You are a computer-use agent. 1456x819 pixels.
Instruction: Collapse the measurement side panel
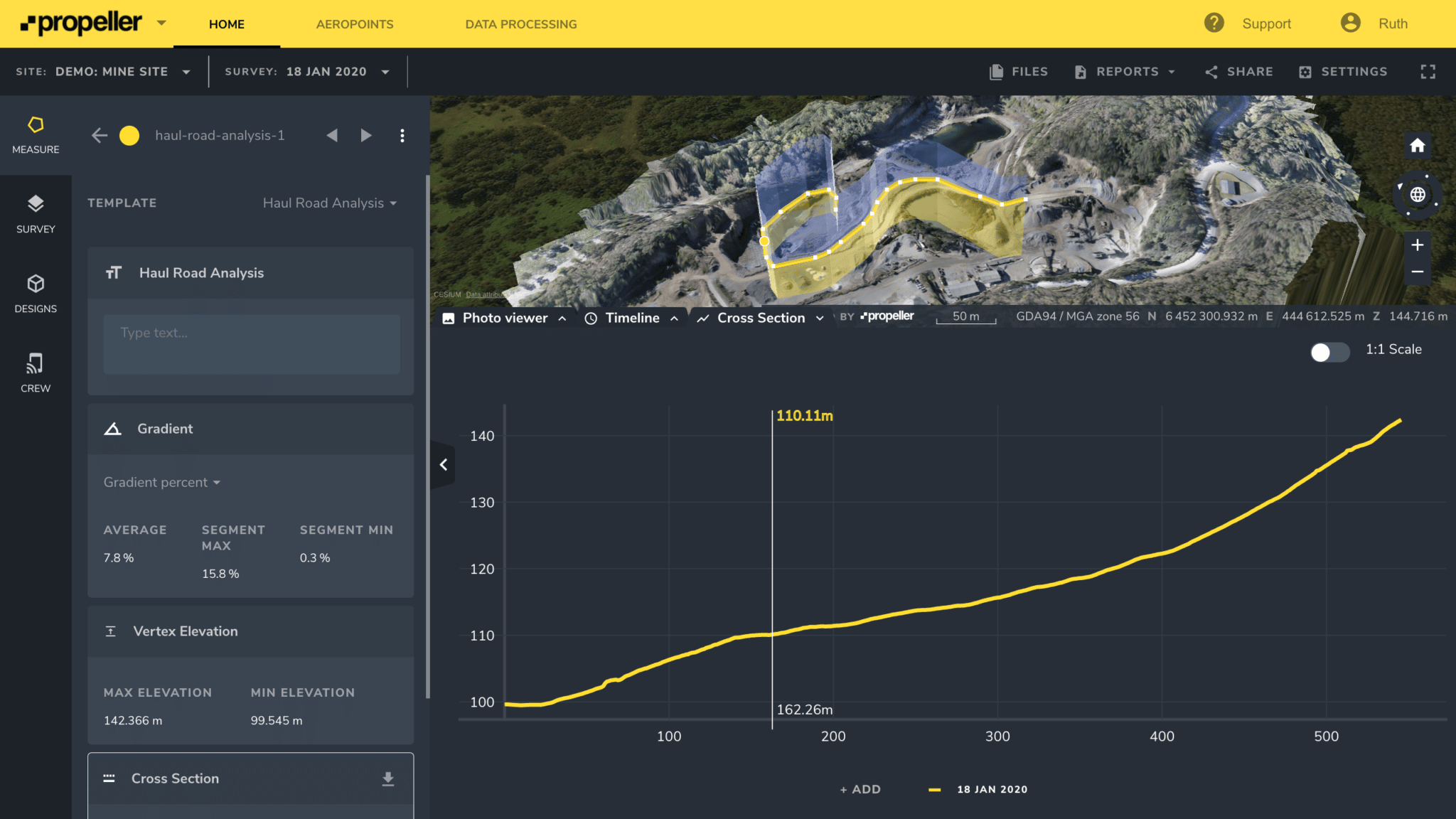click(443, 464)
